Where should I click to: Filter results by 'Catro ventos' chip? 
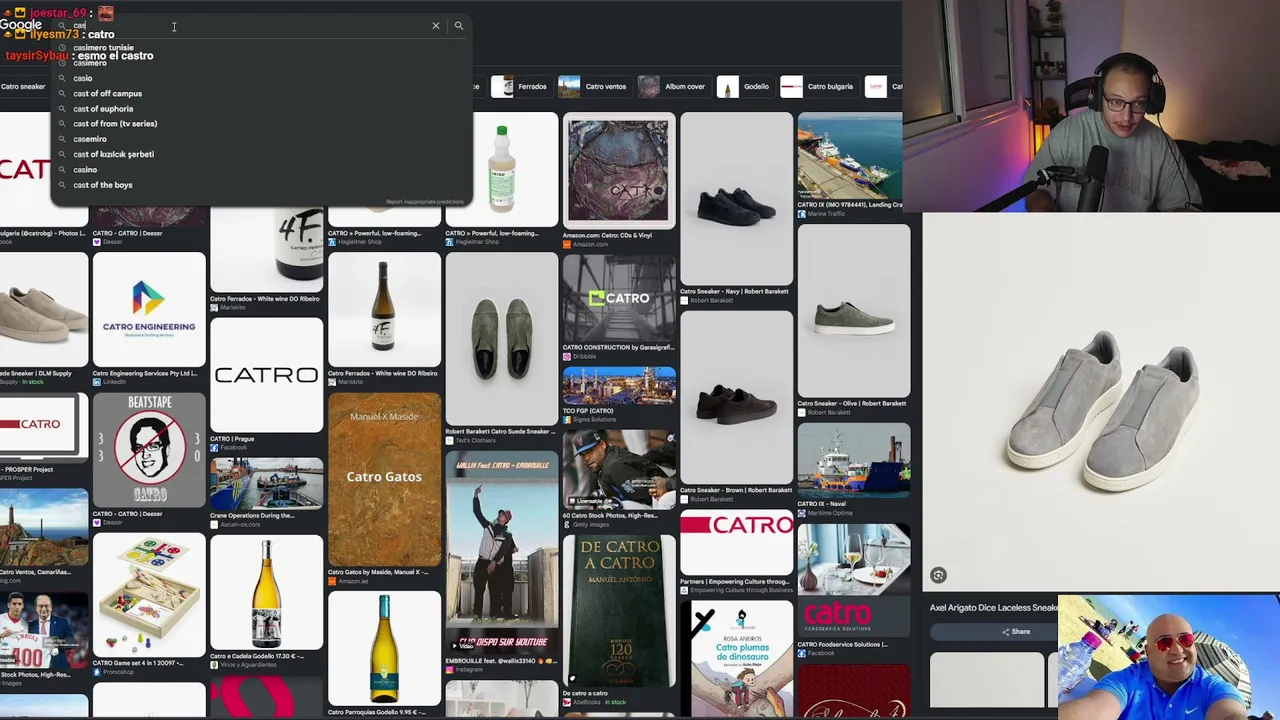[593, 87]
